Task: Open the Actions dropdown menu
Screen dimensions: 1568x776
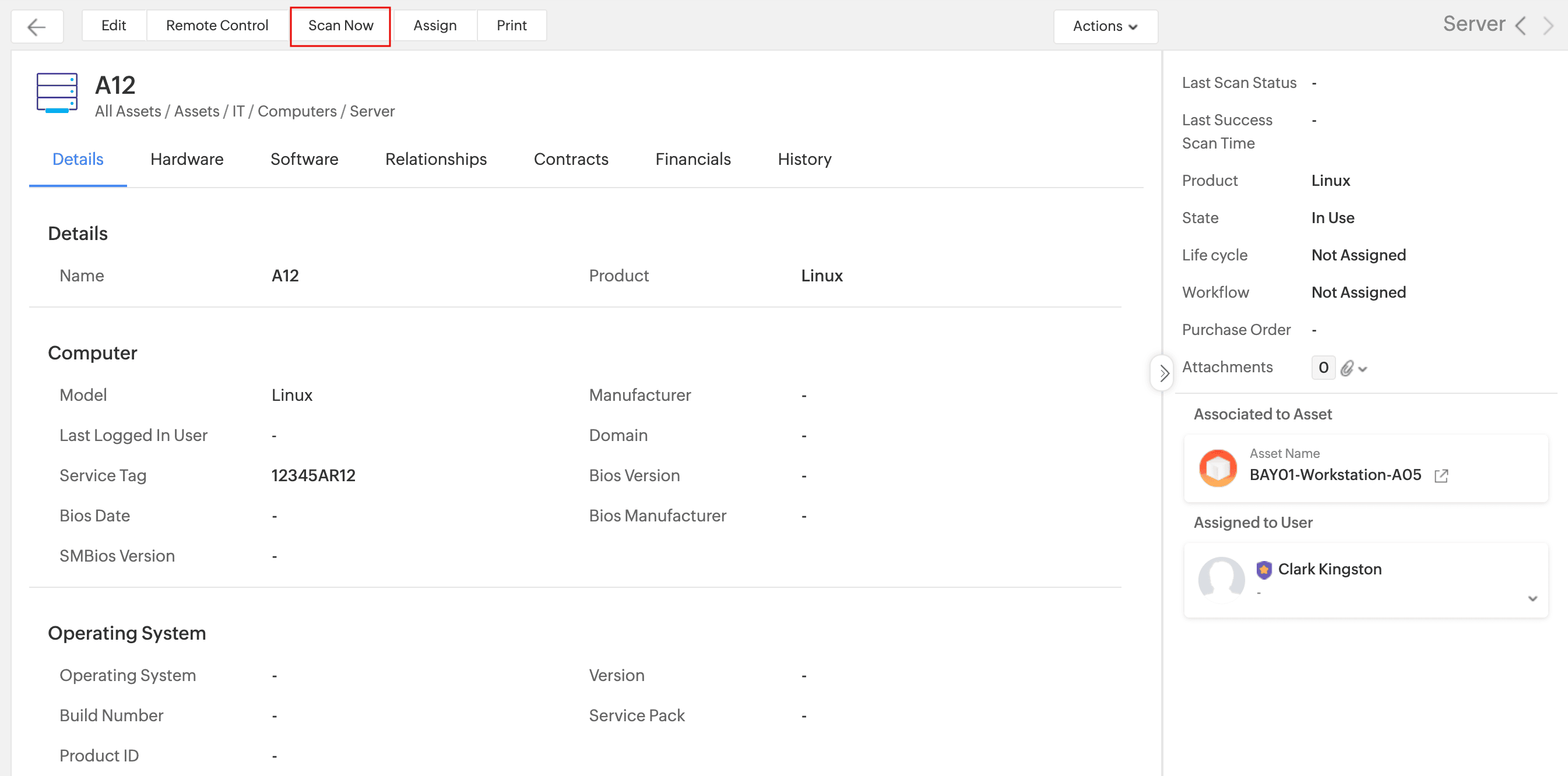Action: (1105, 26)
